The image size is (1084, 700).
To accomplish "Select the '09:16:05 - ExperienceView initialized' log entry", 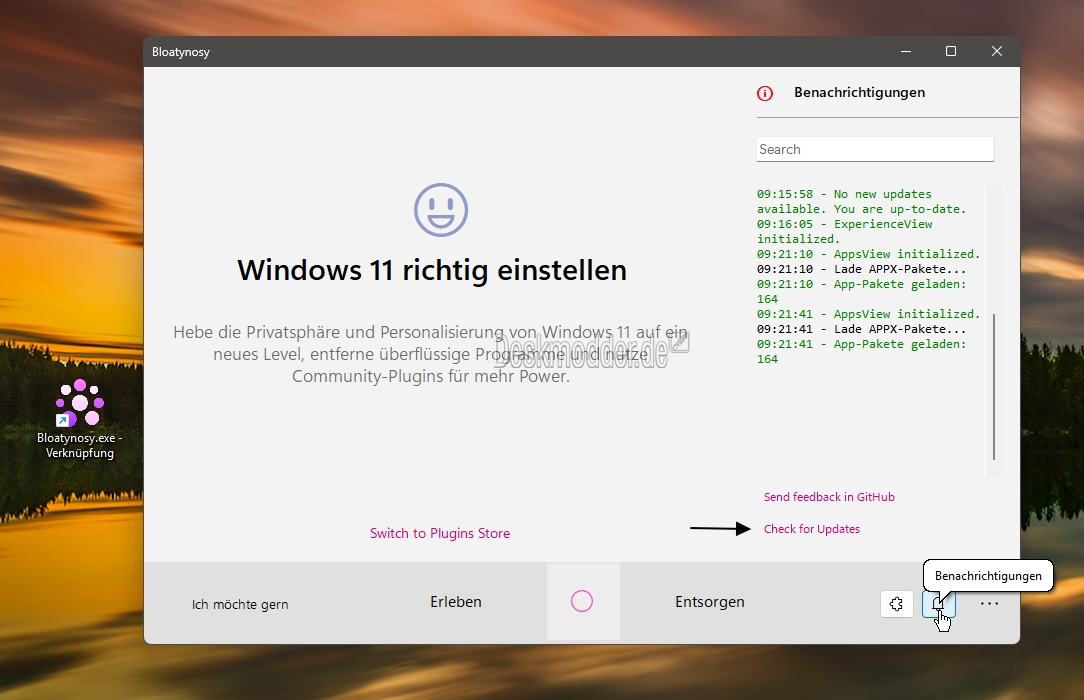I will coord(845,231).
